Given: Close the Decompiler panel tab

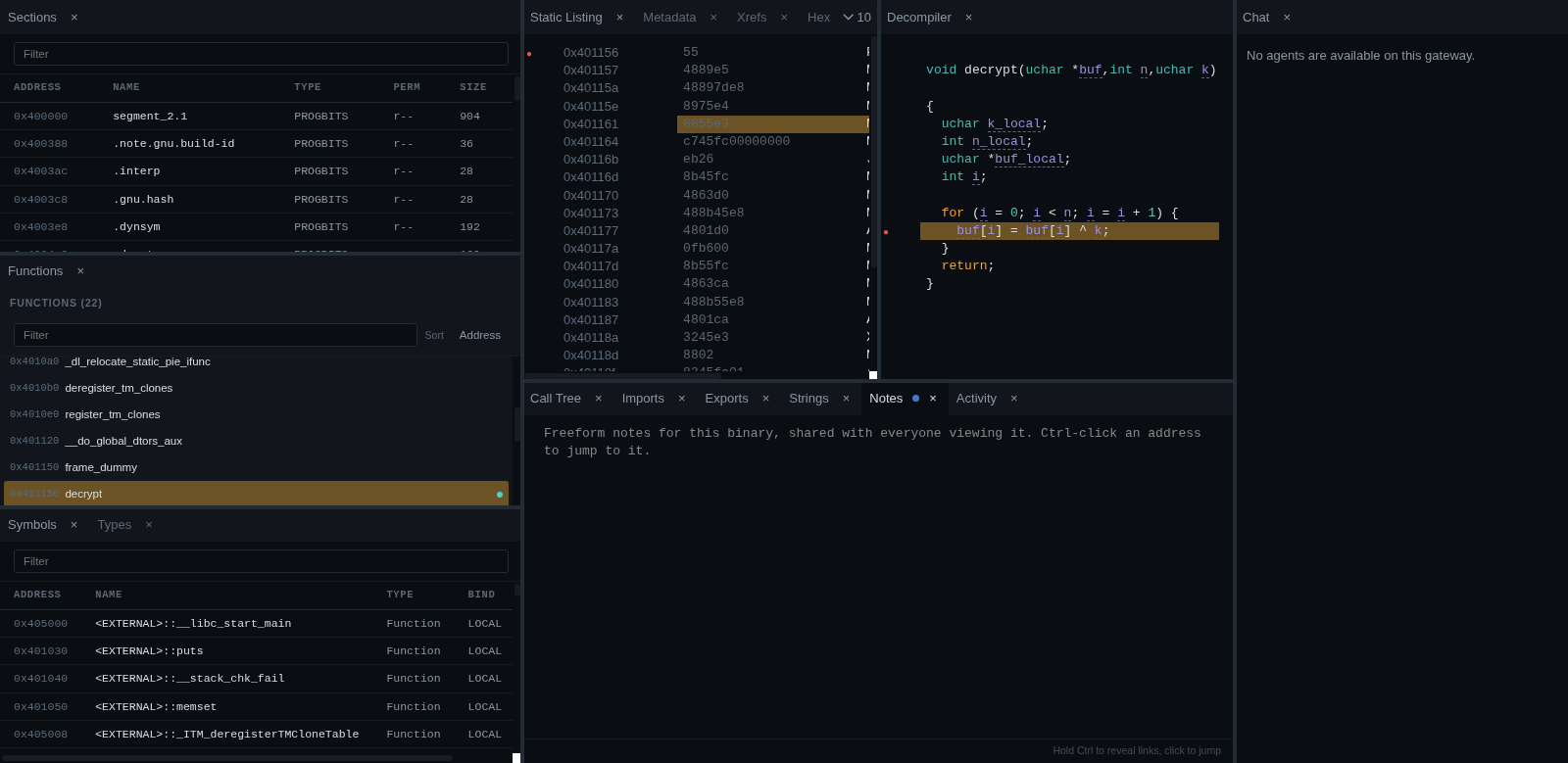Looking at the screenshot, I should pos(968,18).
